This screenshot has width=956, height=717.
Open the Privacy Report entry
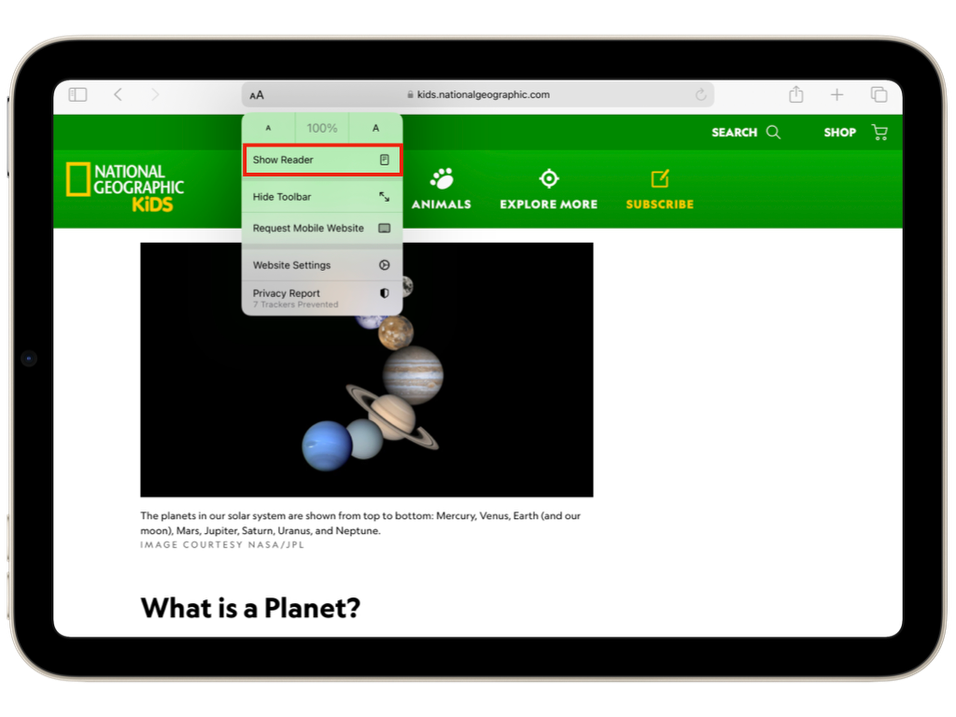coord(322,298)
